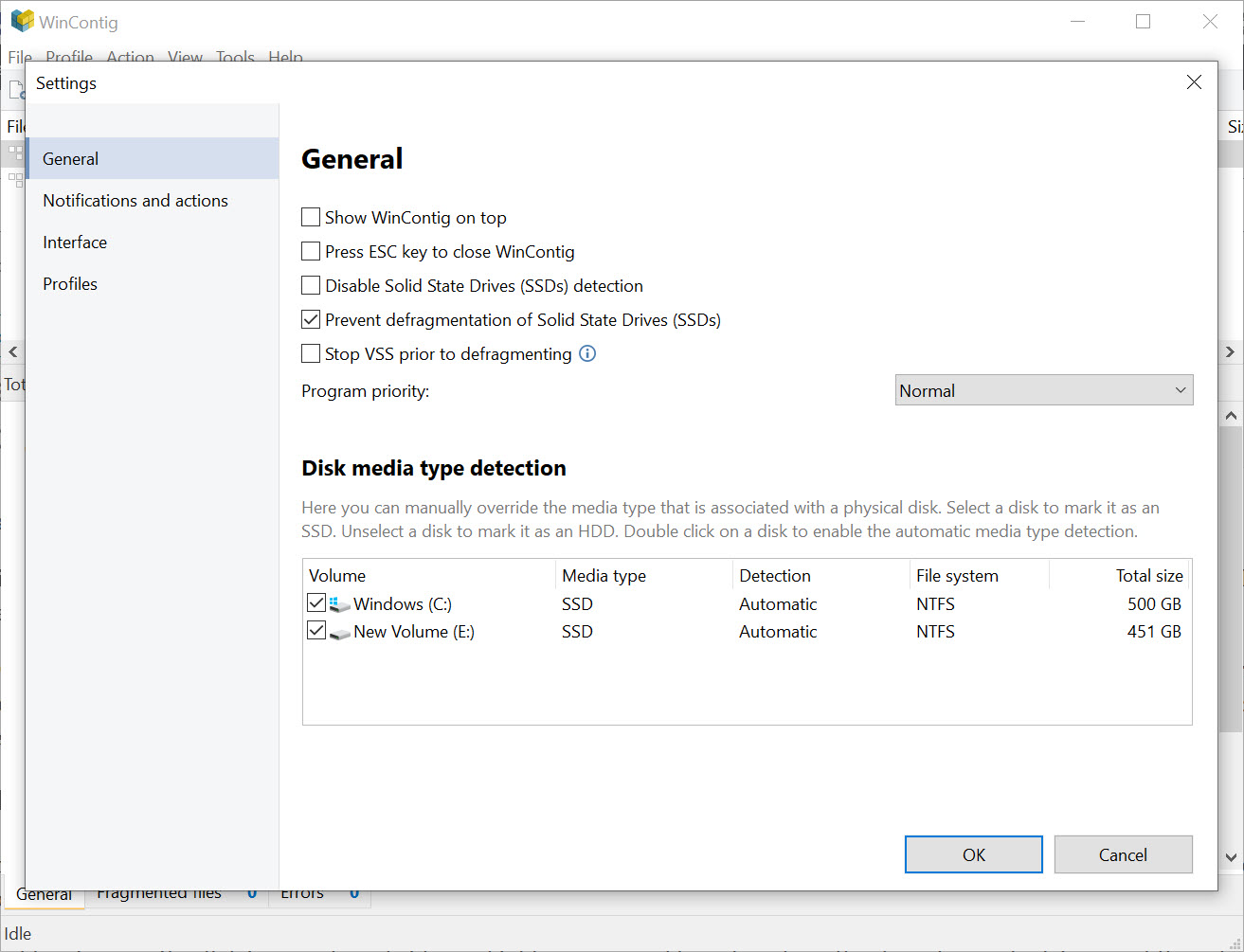Click the Windows (C:) drive icon
This screenshot has height=952, width=1244.
point(340,602)
